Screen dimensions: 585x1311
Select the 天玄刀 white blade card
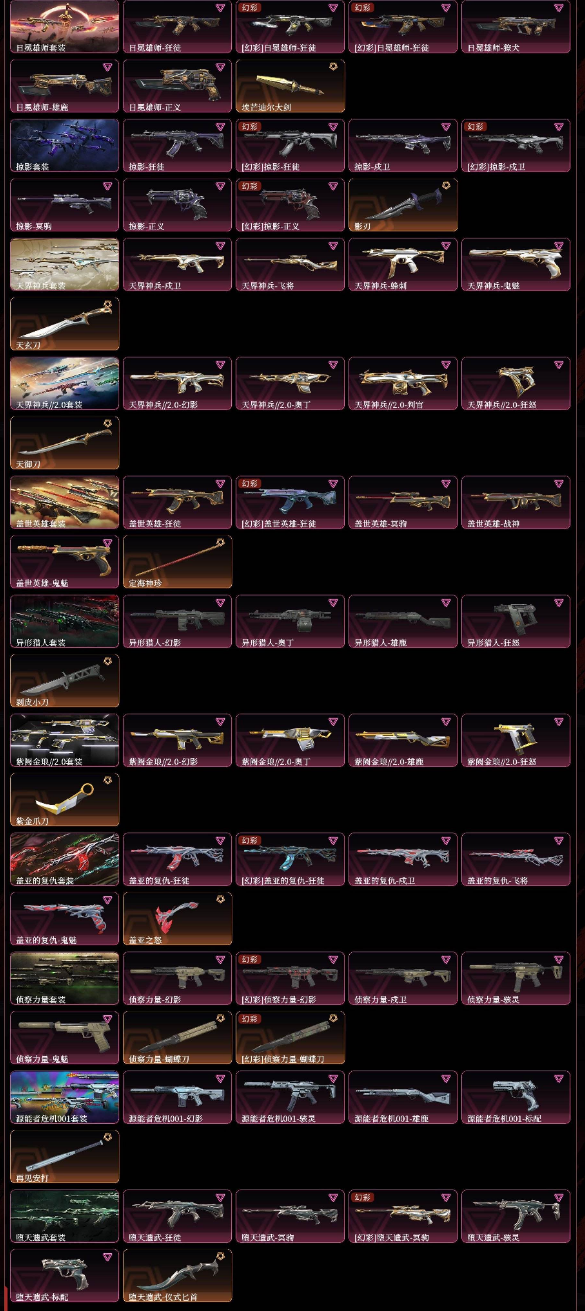click(64, 325)
